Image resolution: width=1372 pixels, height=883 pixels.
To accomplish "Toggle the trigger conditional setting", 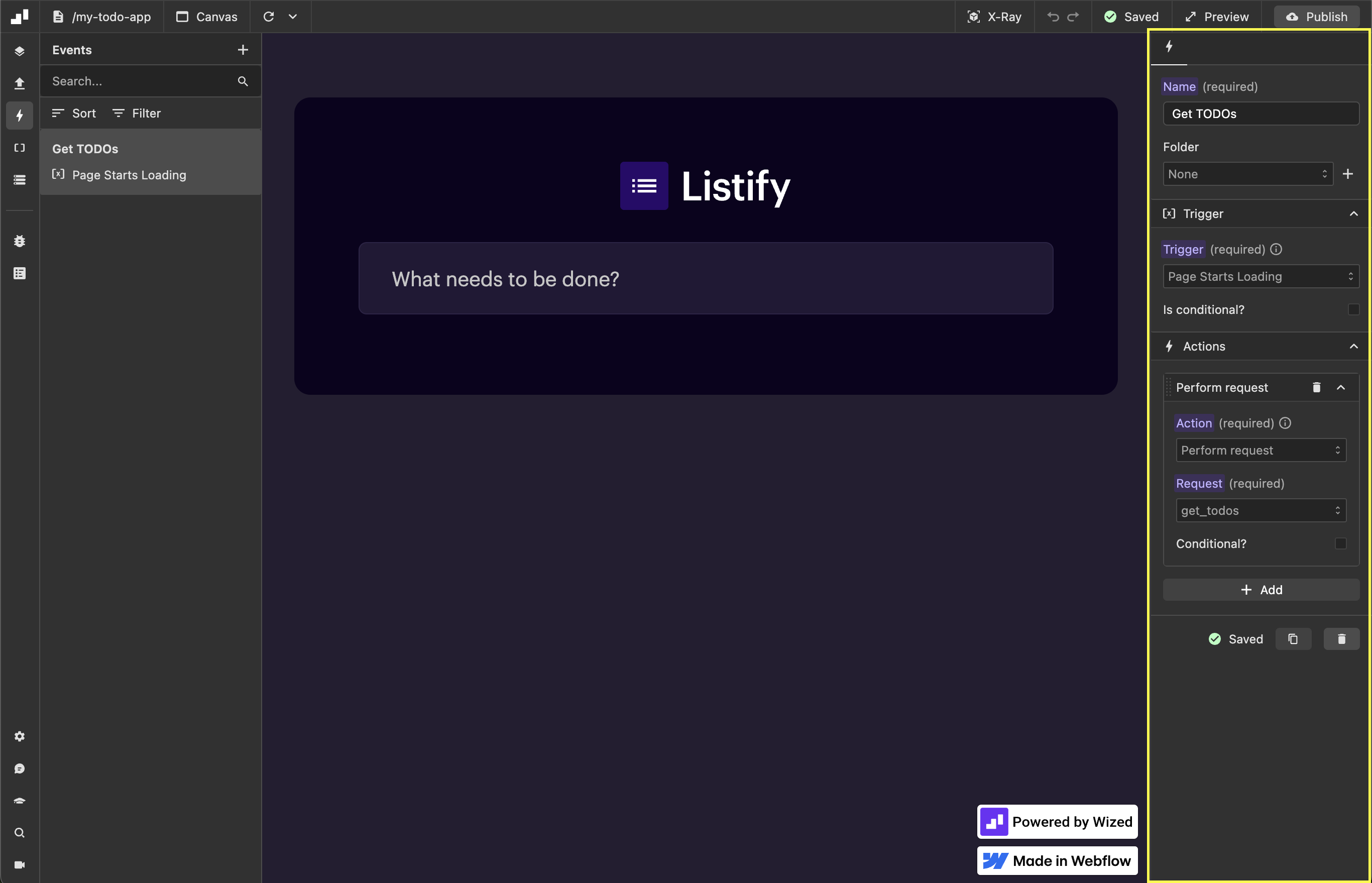I will click(x=1349, y=309).
